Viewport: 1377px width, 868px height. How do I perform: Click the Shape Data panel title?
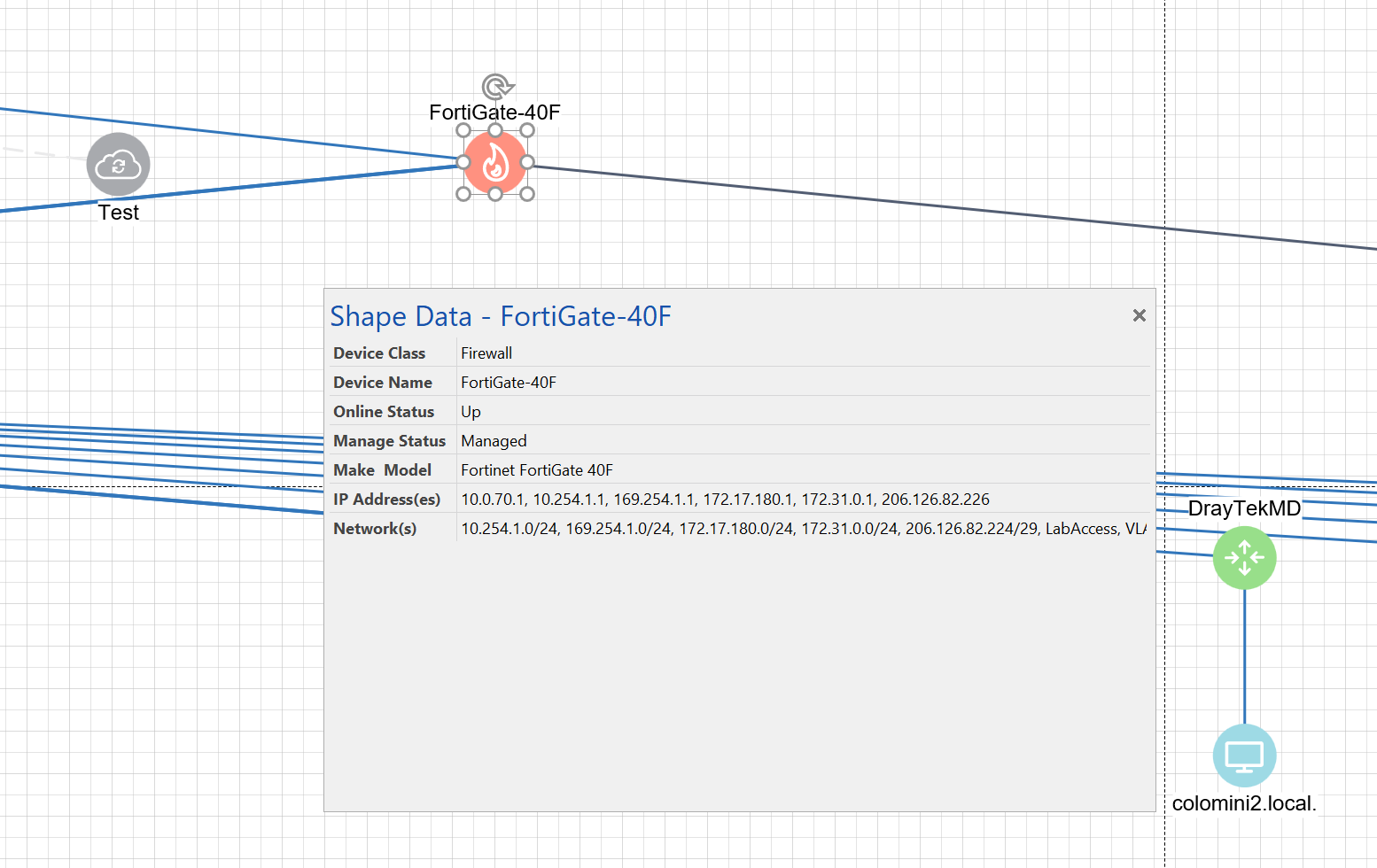[x=501, y=316]
